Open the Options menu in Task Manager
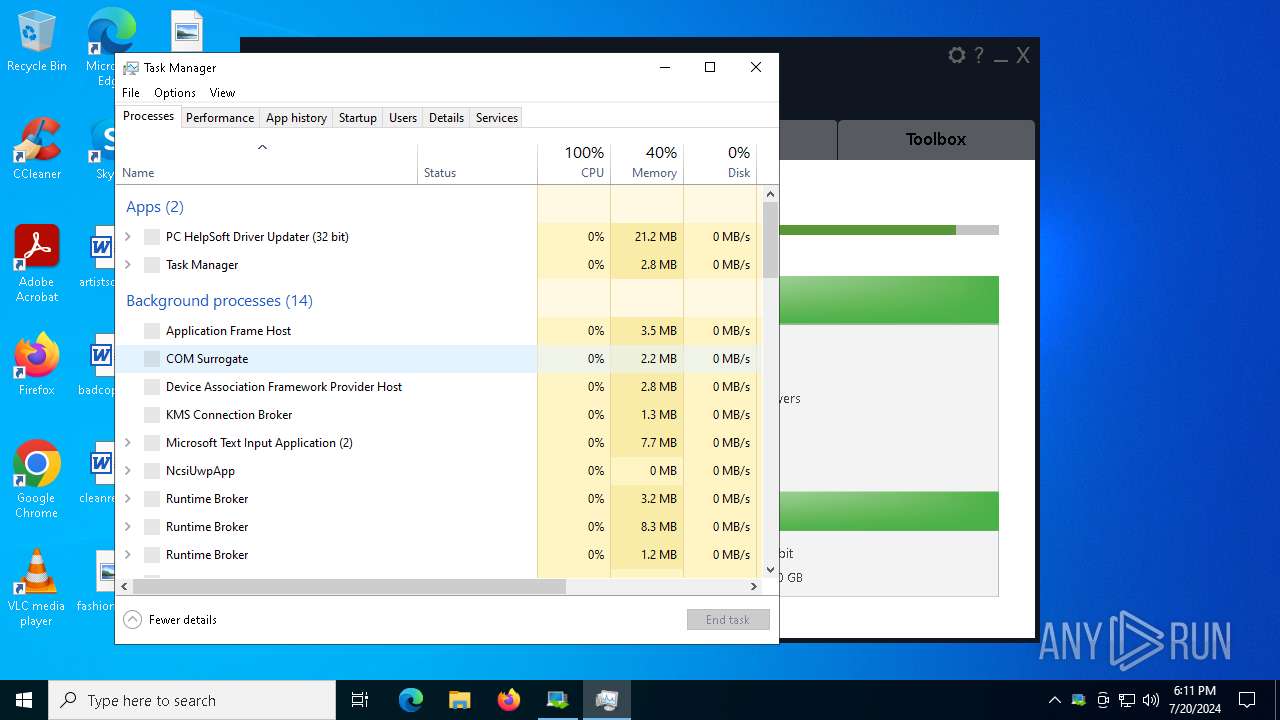1280x720 pixels. (175, 93)
